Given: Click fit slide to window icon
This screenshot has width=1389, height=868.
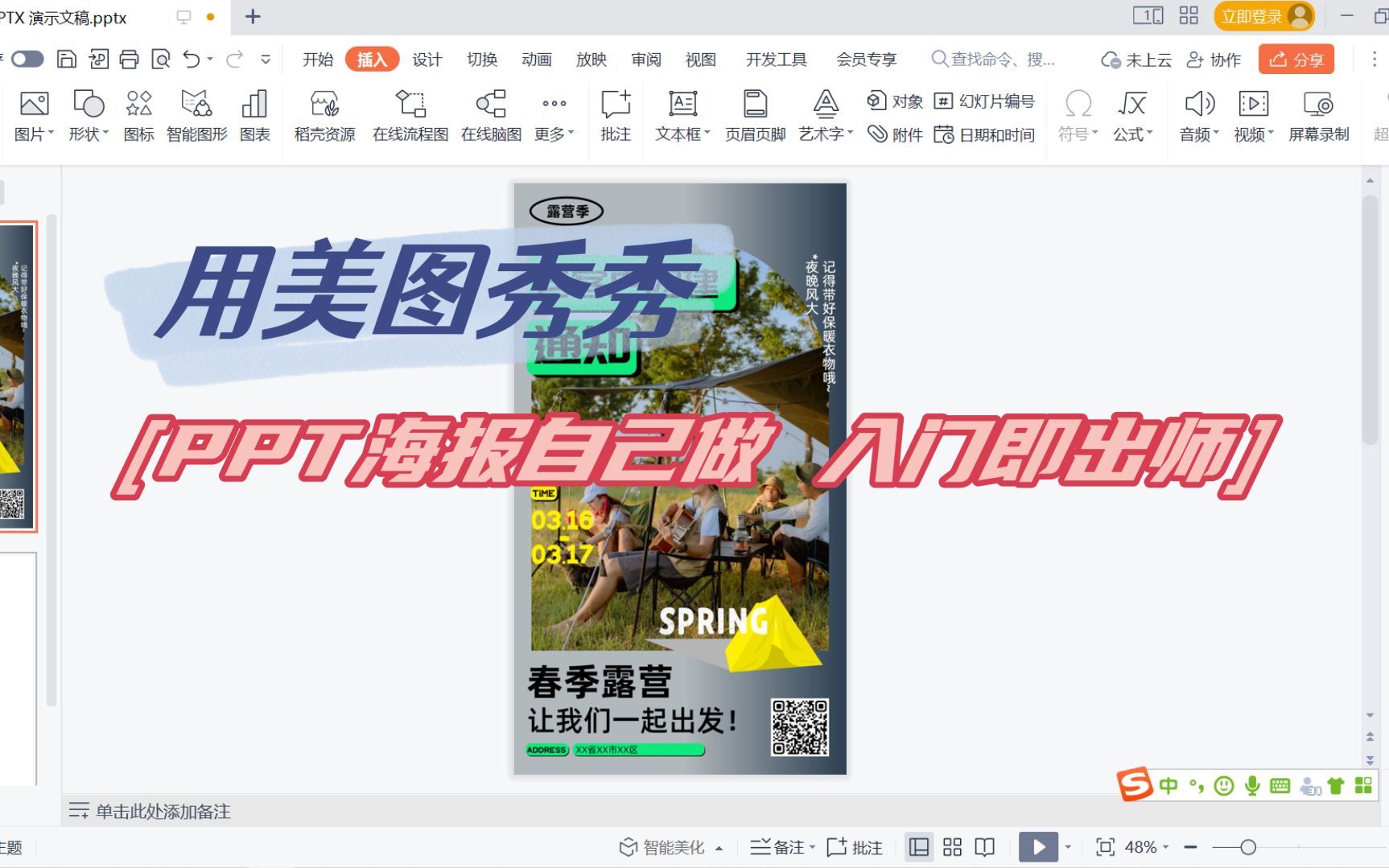Looking at the screenshot, I should (1105, 847).
